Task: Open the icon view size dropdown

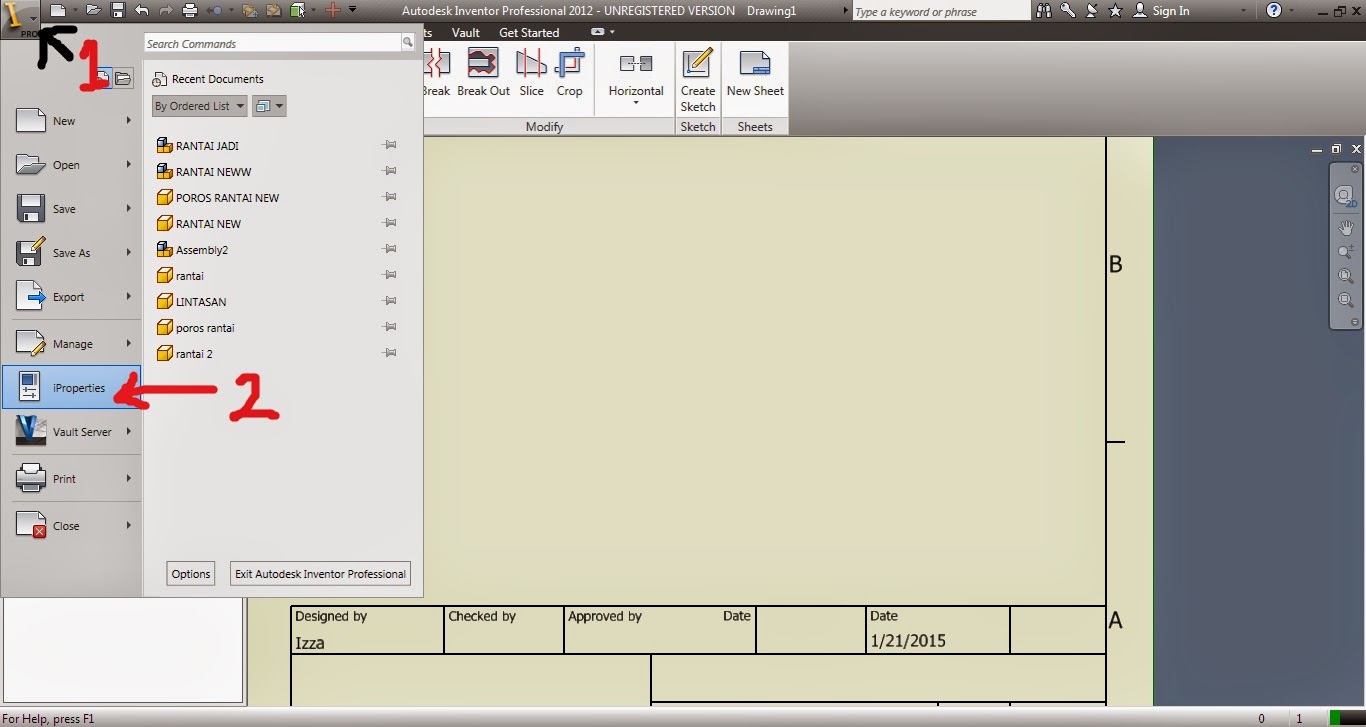Action: pos(270,106)
